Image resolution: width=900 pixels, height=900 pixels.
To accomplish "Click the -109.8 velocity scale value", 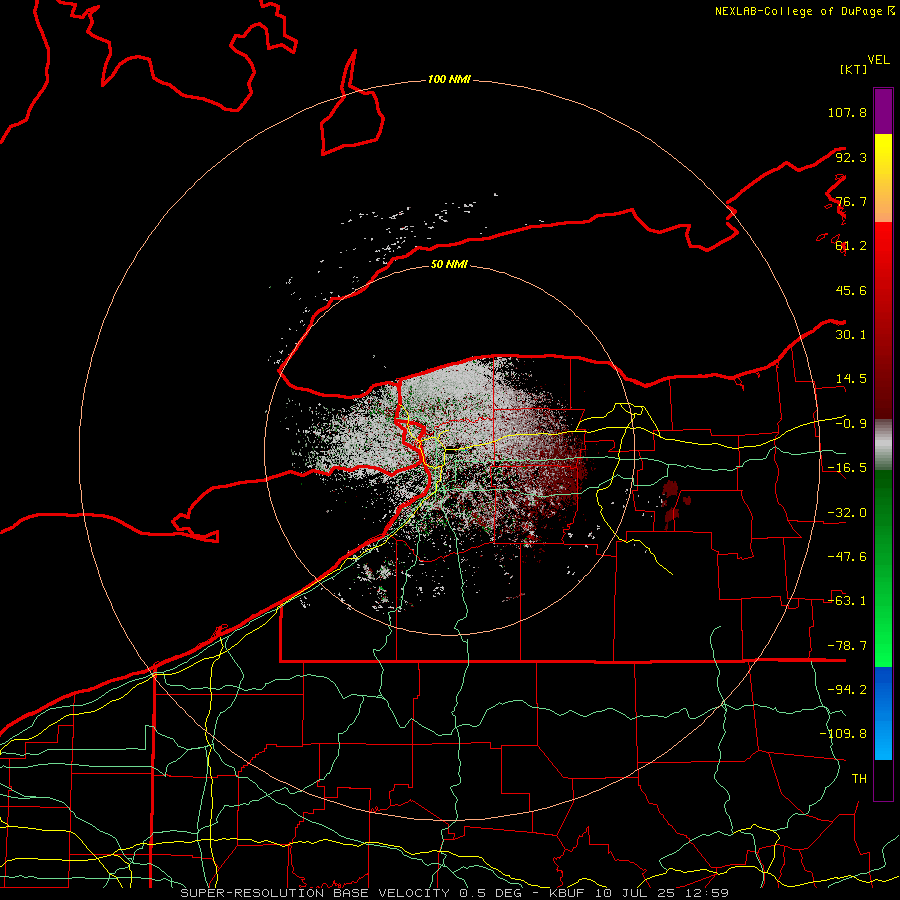I will 843,734.
